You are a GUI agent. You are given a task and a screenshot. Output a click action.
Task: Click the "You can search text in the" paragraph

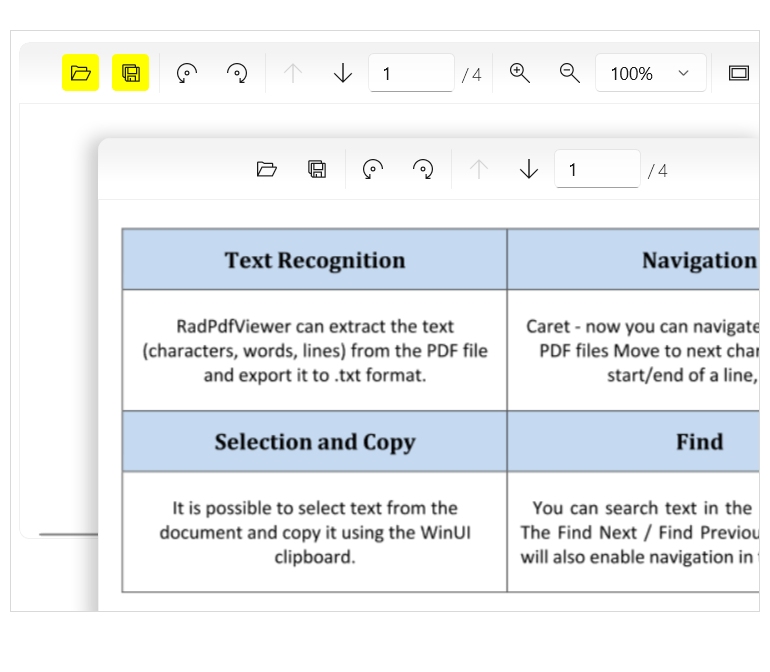[639, 532]
